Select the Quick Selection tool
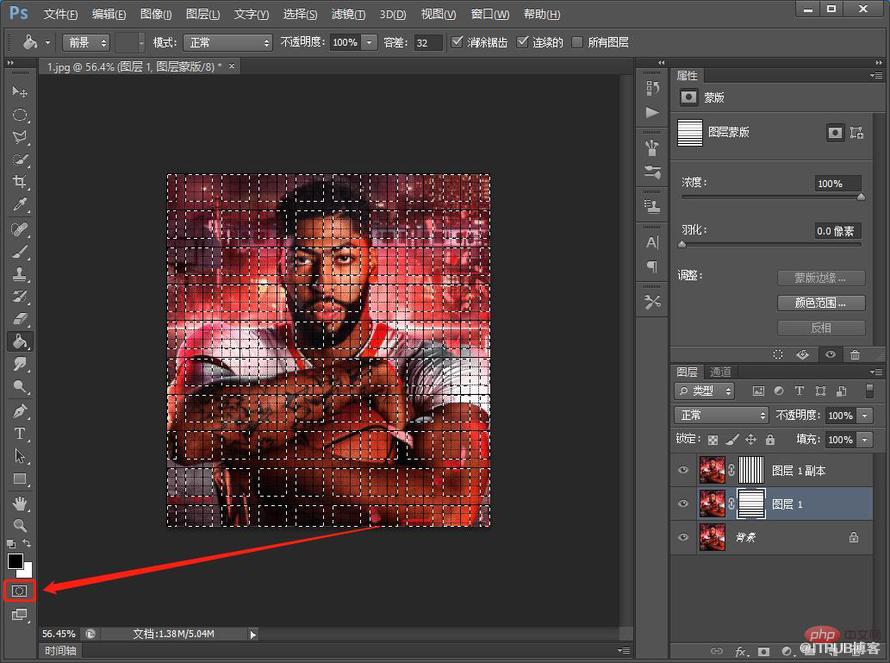 pos(20,160)
